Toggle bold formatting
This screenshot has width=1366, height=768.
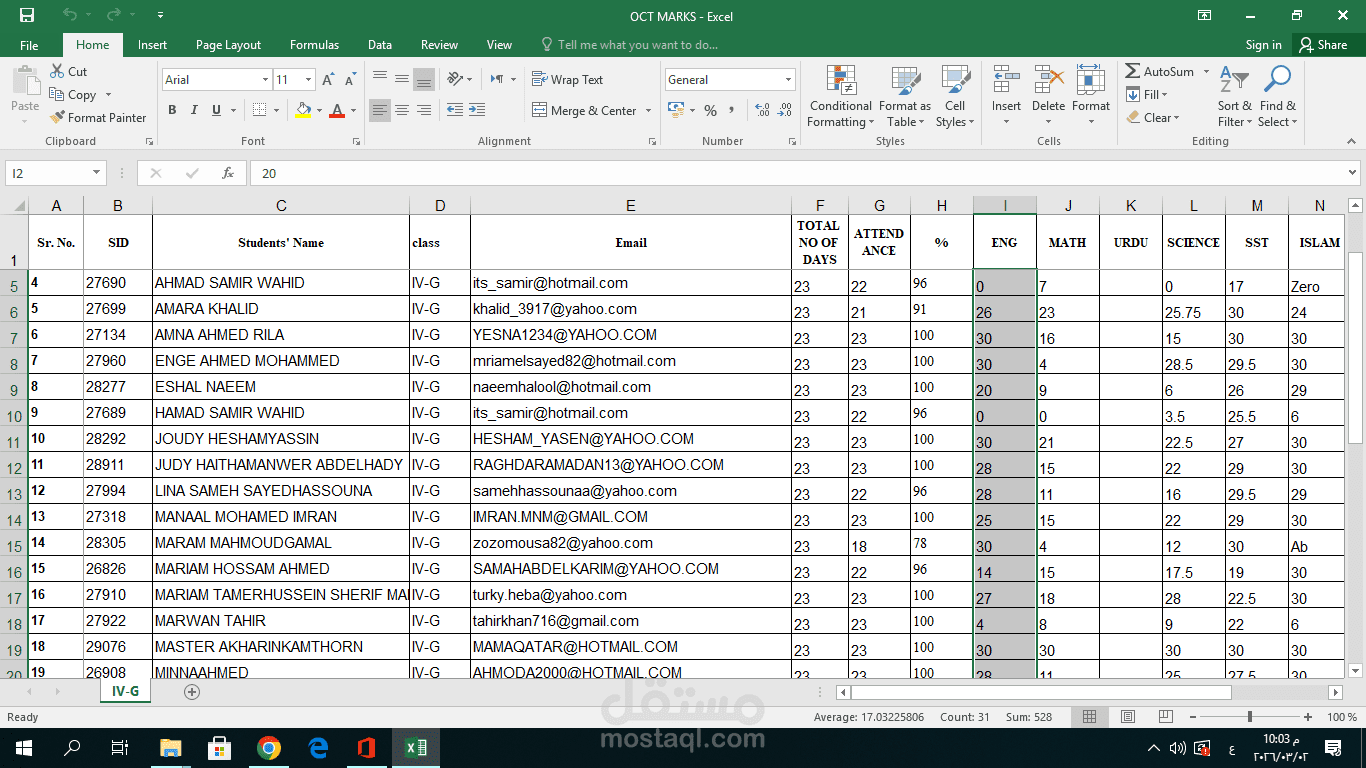(172, 110)
